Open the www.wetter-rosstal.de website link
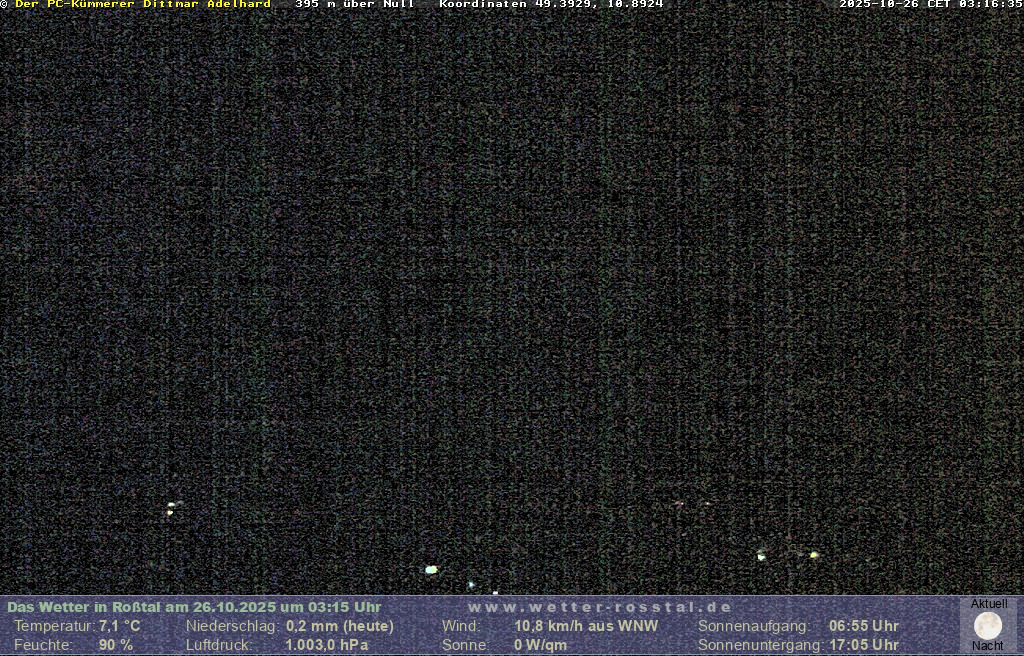 (600, 607)
